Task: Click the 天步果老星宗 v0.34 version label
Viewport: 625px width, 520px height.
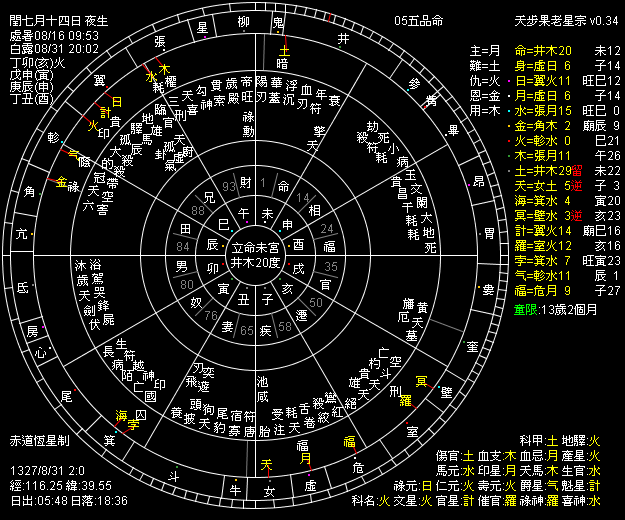Action: click(568, 21)
